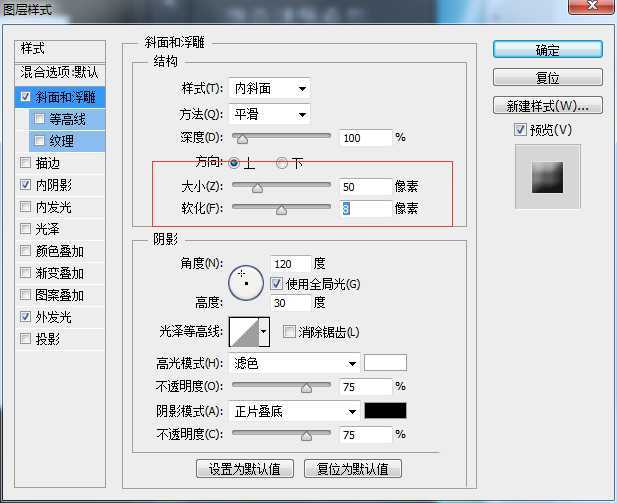Click the 软化 value input field
Image resolution: width=617 pixels, height=503 pixels.
(366, 209)
